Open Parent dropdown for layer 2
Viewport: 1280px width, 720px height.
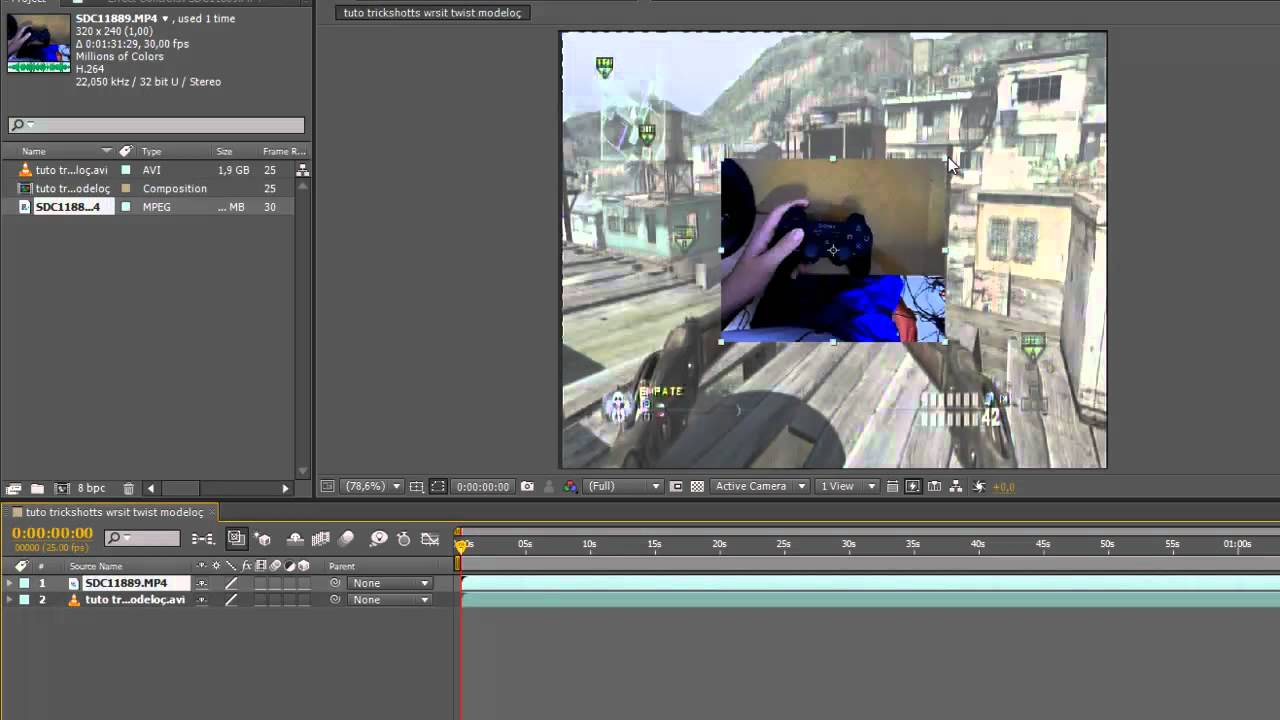(390, 600)
